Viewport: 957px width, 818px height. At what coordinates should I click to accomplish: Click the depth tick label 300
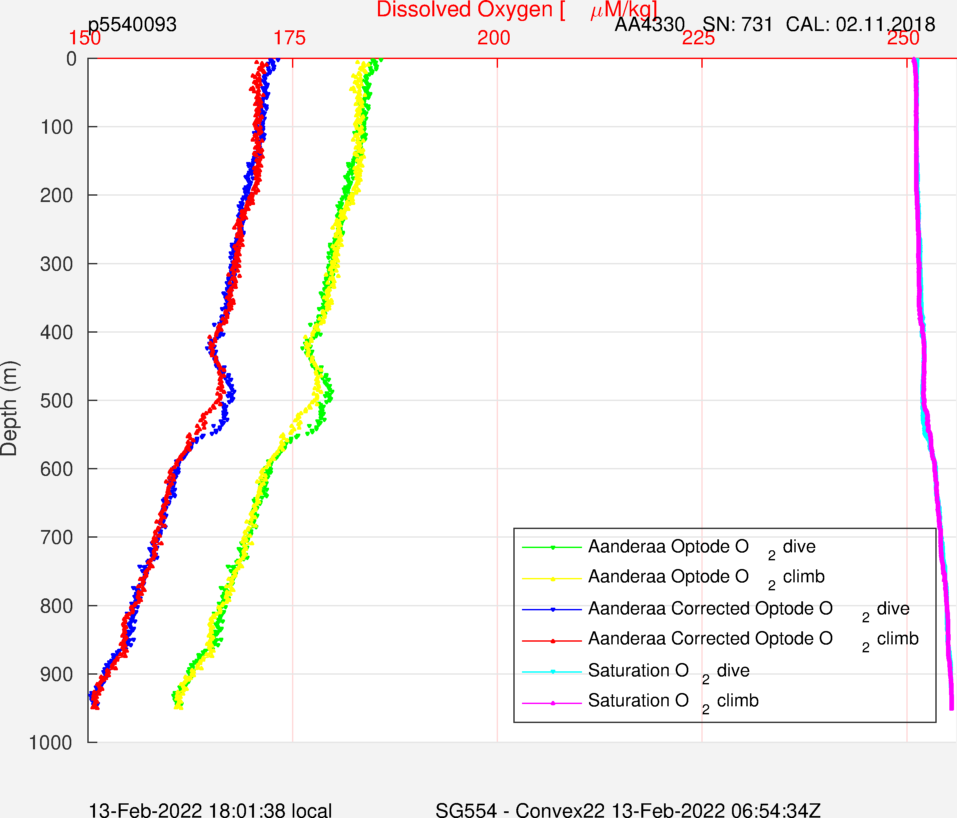(57, 264)
